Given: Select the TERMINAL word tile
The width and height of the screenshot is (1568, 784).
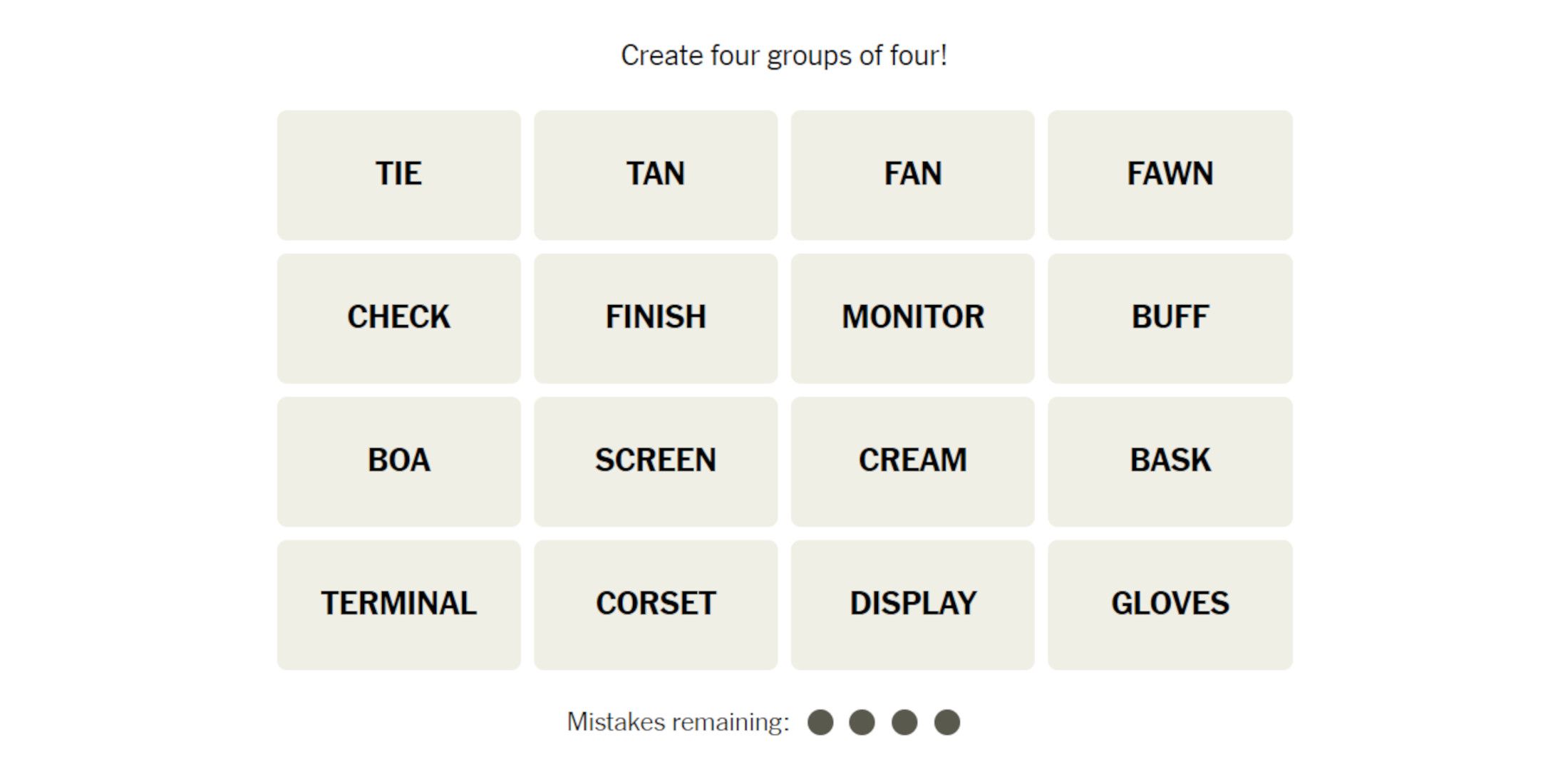Looking at the screenshot, I should click(x=398, y=604).
